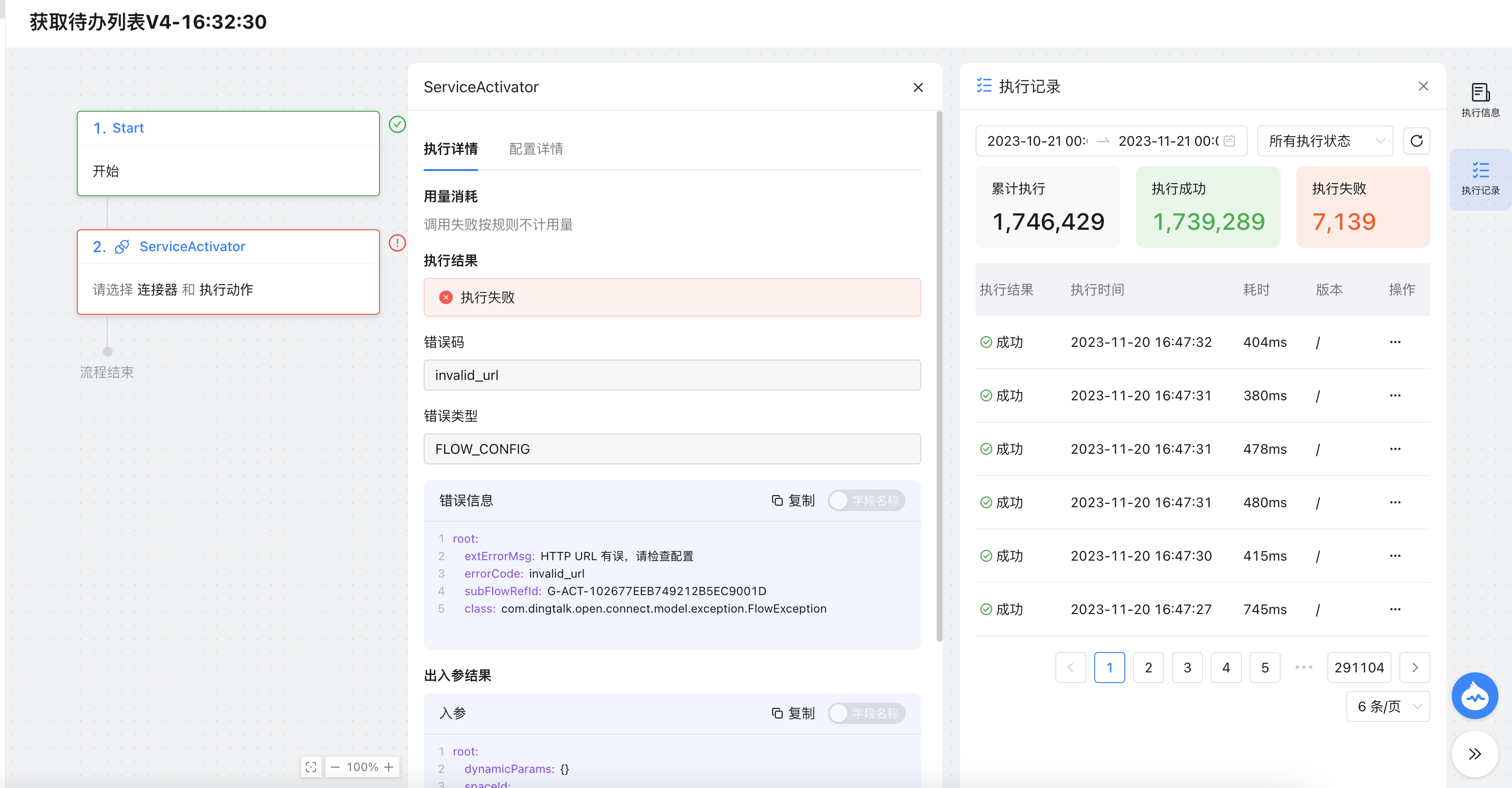
Task: Toggle 字段名称 switch in 错误信息 section
Action: pyautogui.click(x=866, y=500)
